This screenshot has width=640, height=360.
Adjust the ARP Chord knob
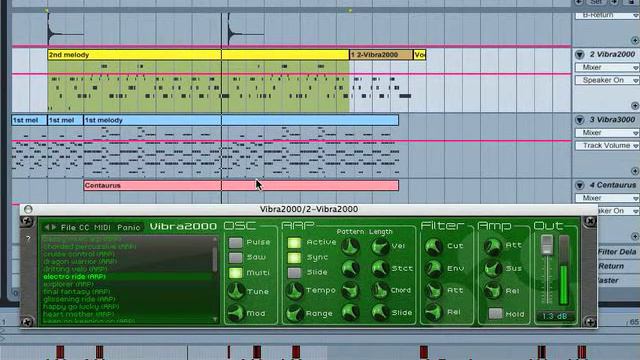coord(380,290)
